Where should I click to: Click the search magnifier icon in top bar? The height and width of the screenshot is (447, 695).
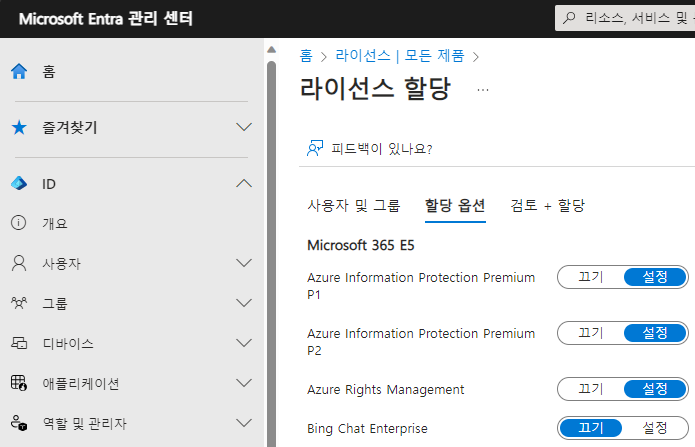[x=569, y=18]
